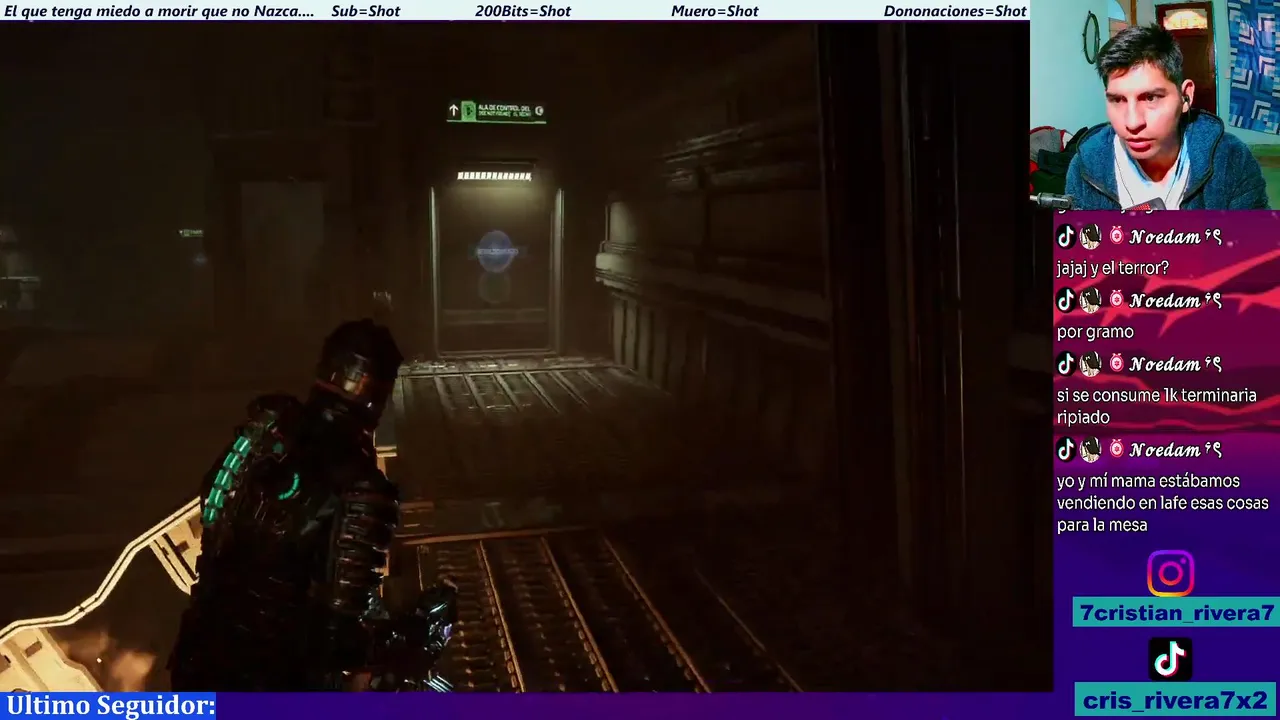The image size is (1280, 720).
Task: Click the red badge above 'si se consume 1k' message
Action: [x=1116, y=364]
